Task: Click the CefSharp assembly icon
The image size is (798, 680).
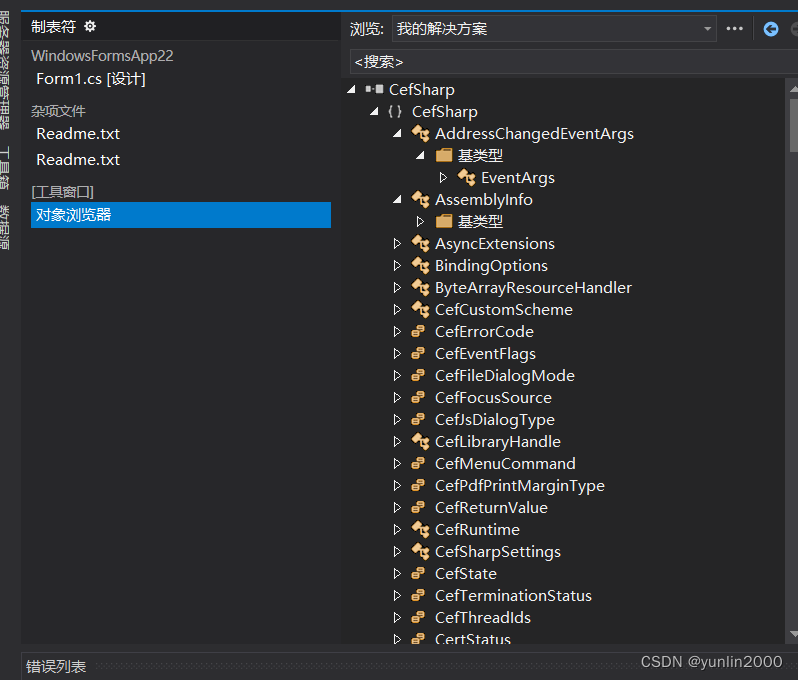Action: coord(374,90)
